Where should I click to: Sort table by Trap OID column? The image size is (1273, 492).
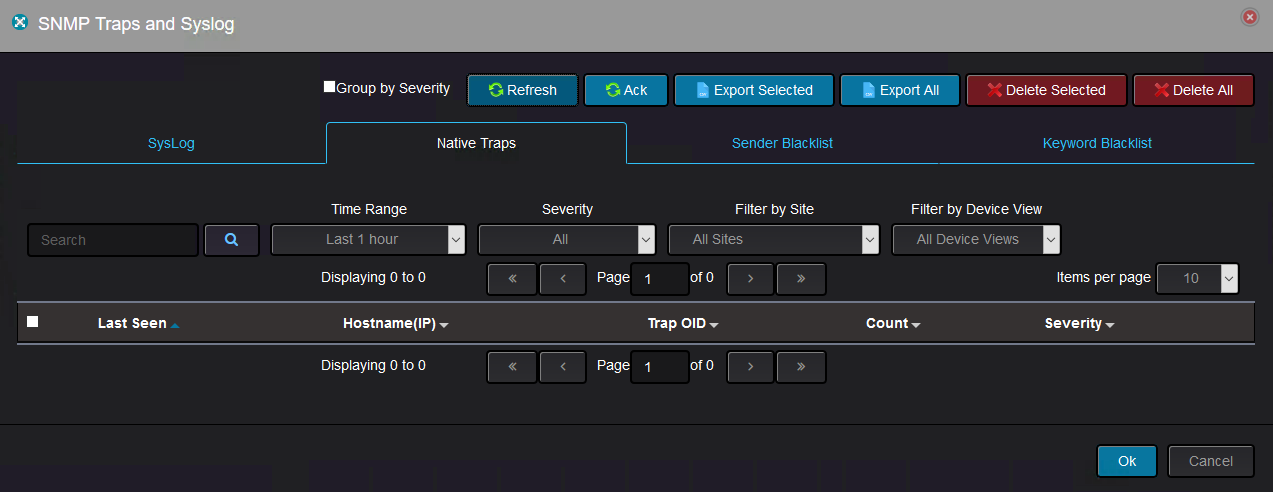click(683, 323)
